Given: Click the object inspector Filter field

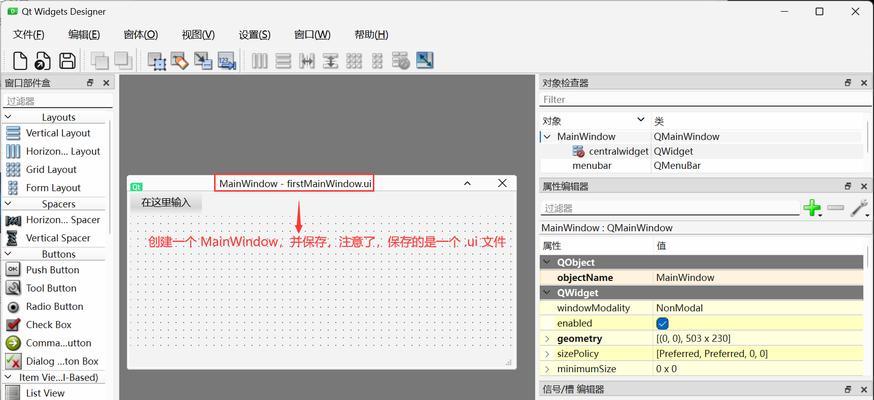Looking at the screenshot, I should tap(705, 100).
